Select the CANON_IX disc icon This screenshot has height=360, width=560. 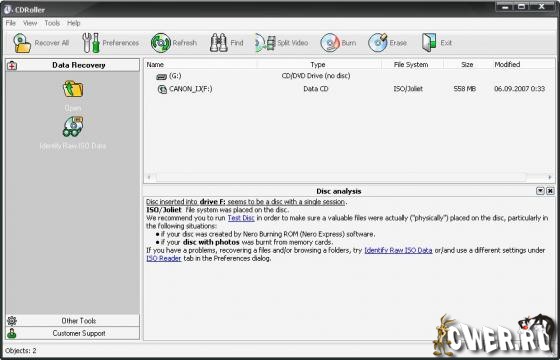tap(162, 89)
